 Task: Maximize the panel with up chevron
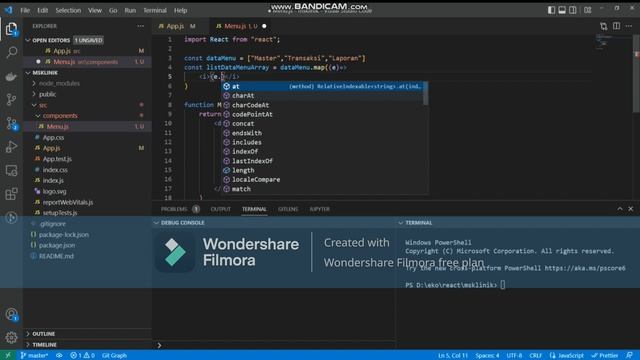coord(620,209)
